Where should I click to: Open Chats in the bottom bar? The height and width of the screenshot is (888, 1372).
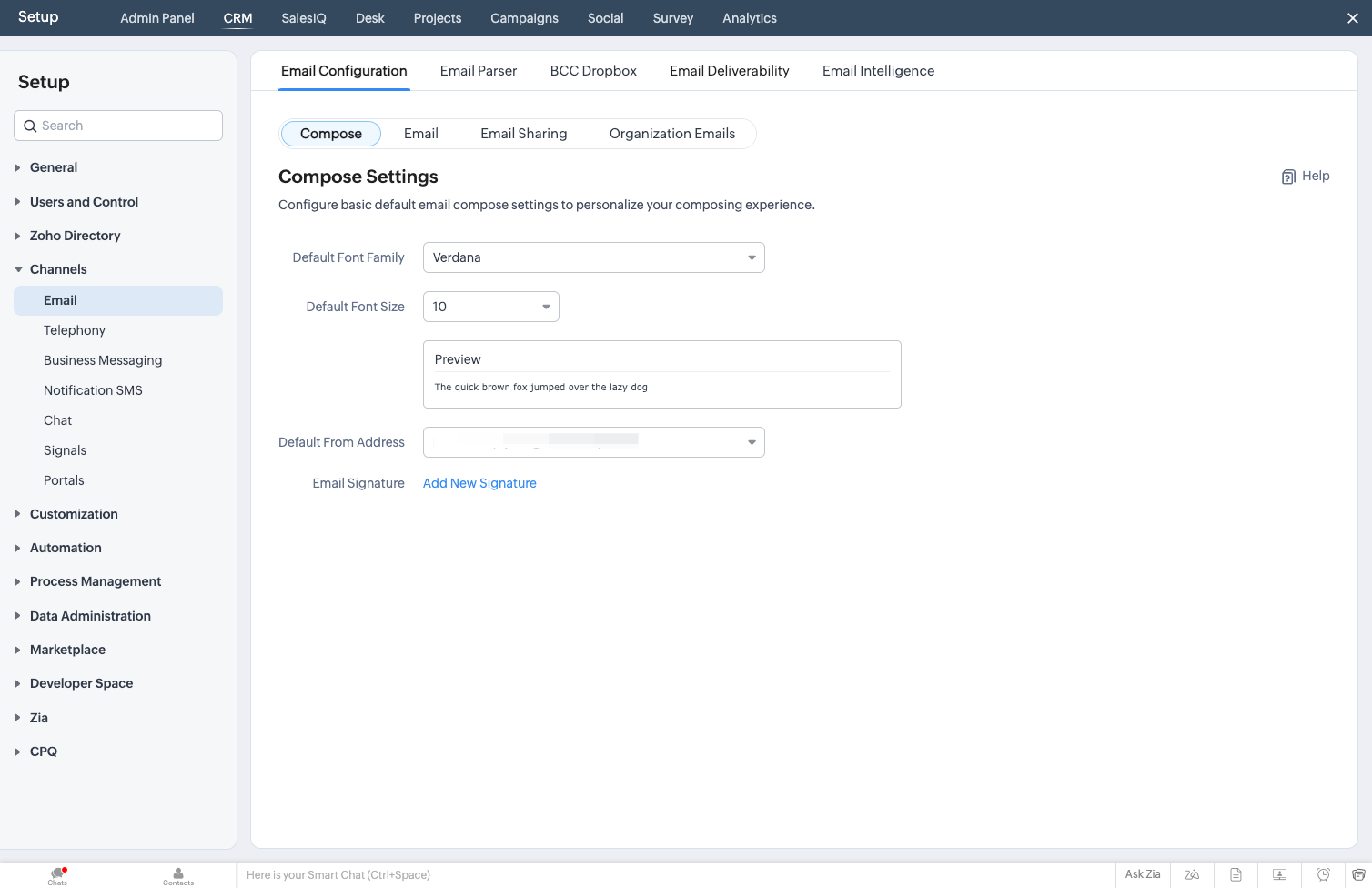[57, 876]
